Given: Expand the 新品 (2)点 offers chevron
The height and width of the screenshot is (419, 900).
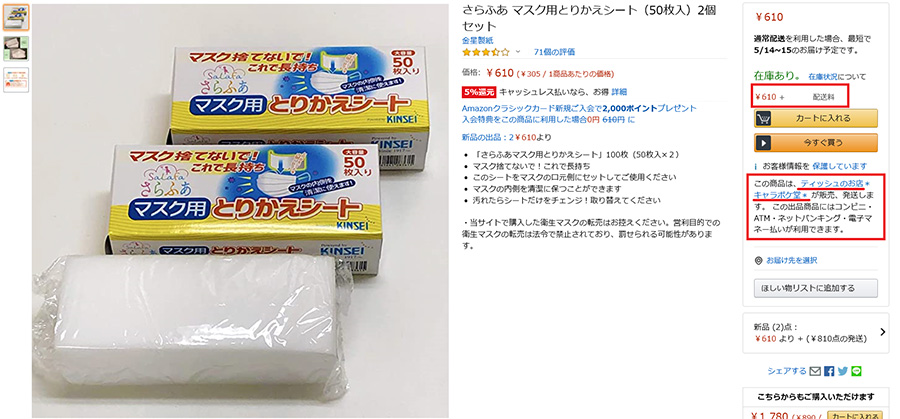Looking at the screenshot, I should point(883,332).
